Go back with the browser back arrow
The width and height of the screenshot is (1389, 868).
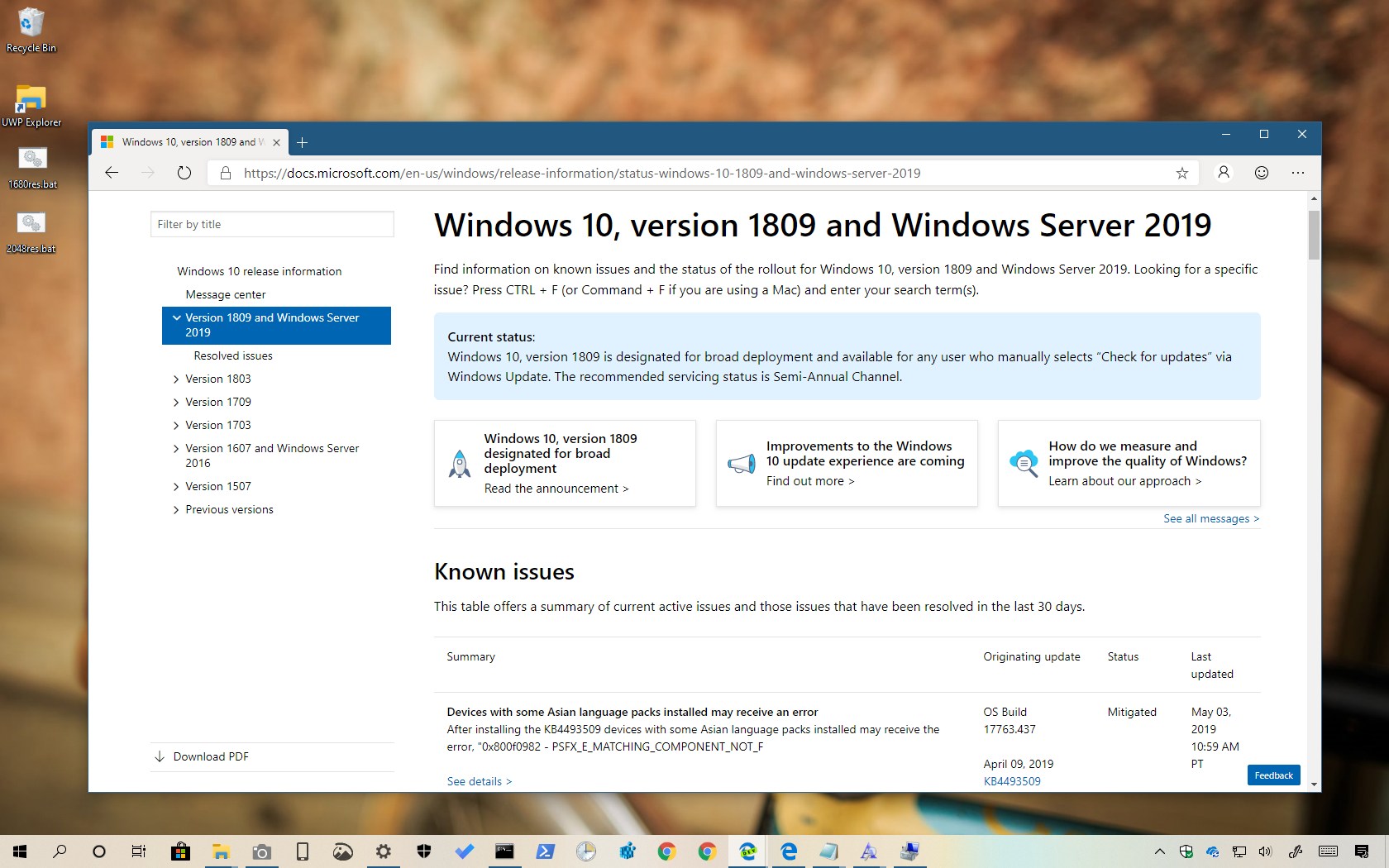click(112, 173)
